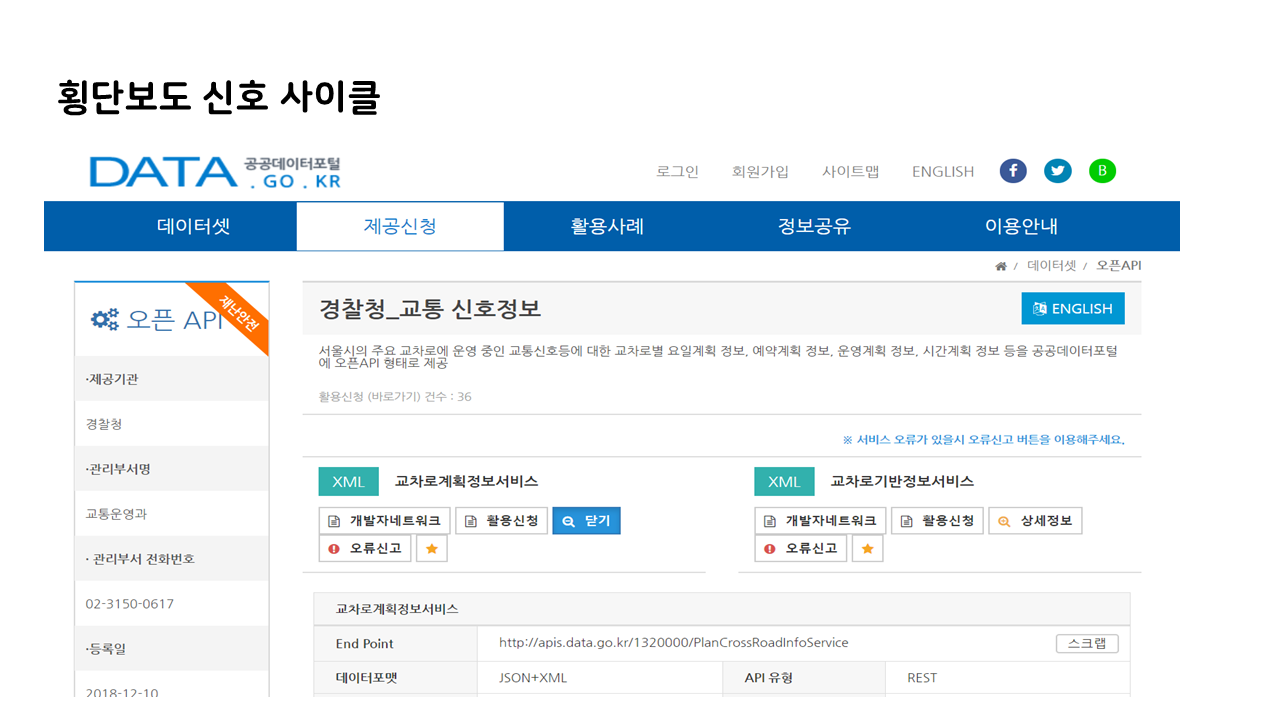The width and height of the screenshot is (1280, 720).
Task: Click the 스크랩 button by End Point
Action: point(1087,644)
